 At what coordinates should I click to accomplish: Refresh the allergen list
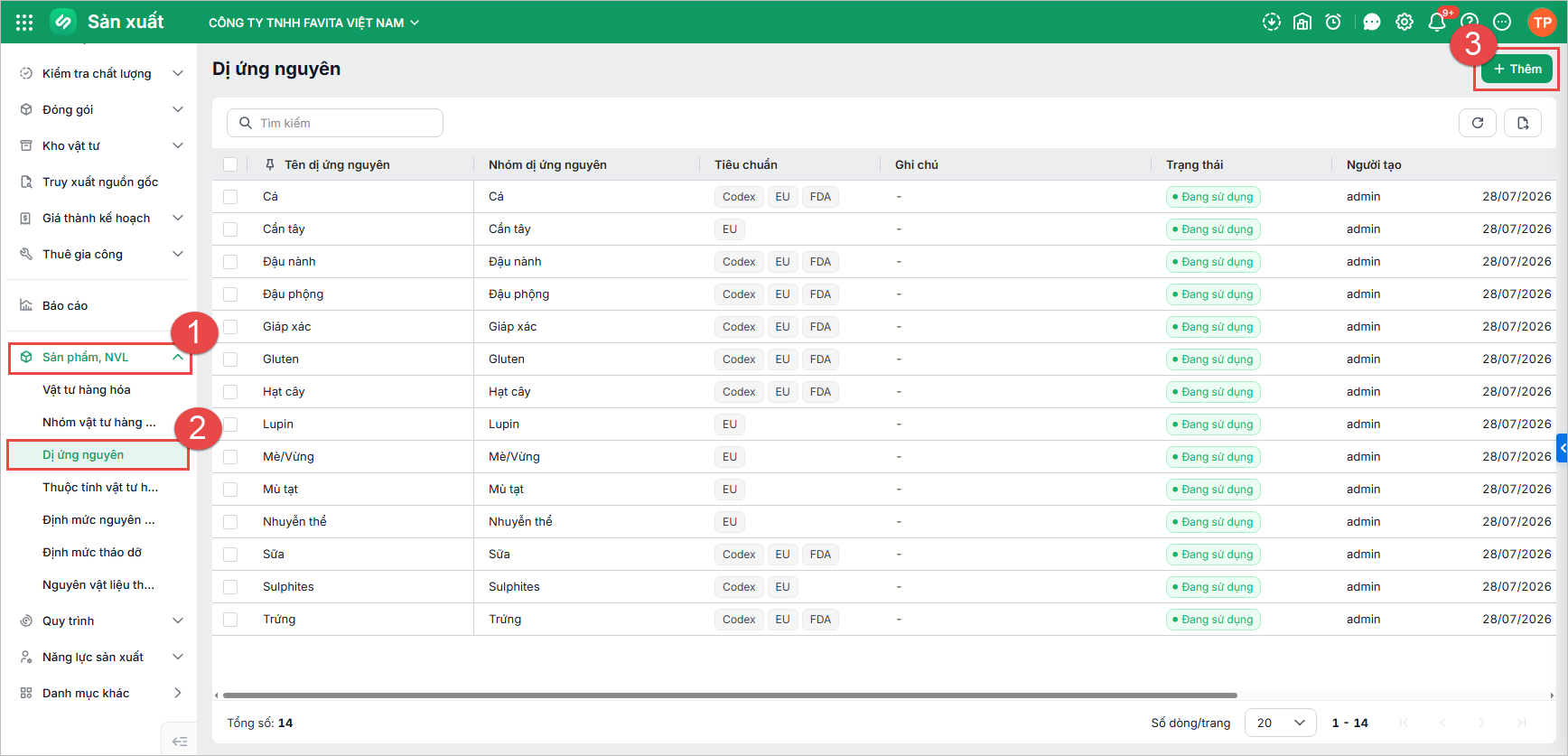[x=1478, y=123]
